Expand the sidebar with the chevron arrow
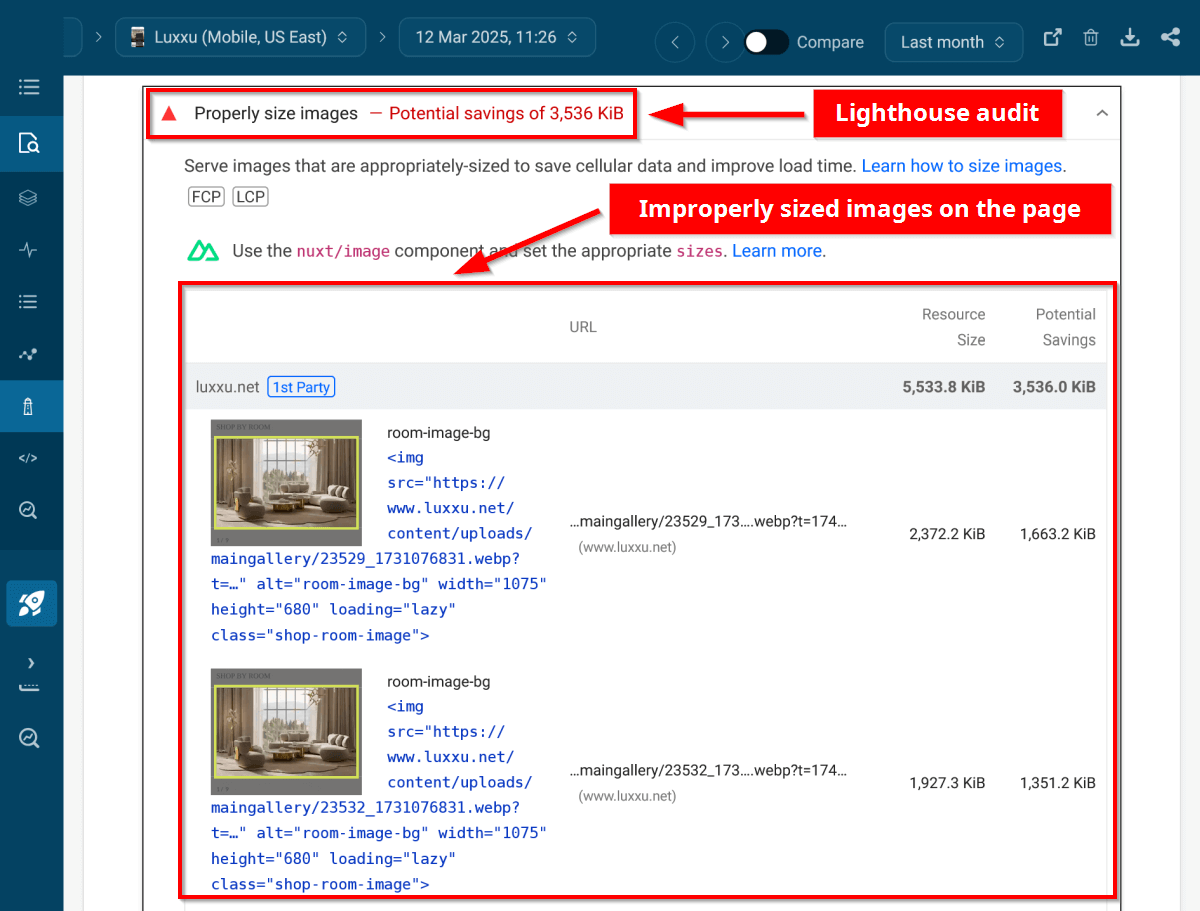The width and height of the screenshot is (1200, 911). coord(31,662)
